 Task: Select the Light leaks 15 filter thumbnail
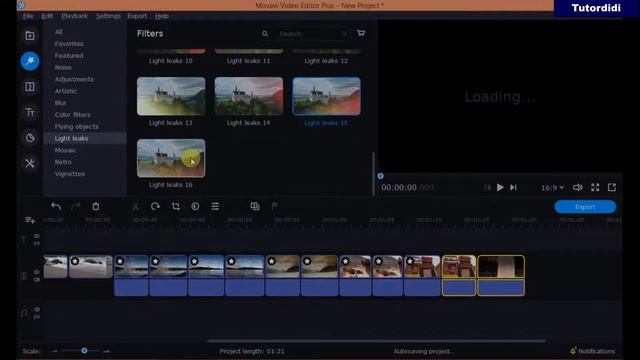pos(327,96)
